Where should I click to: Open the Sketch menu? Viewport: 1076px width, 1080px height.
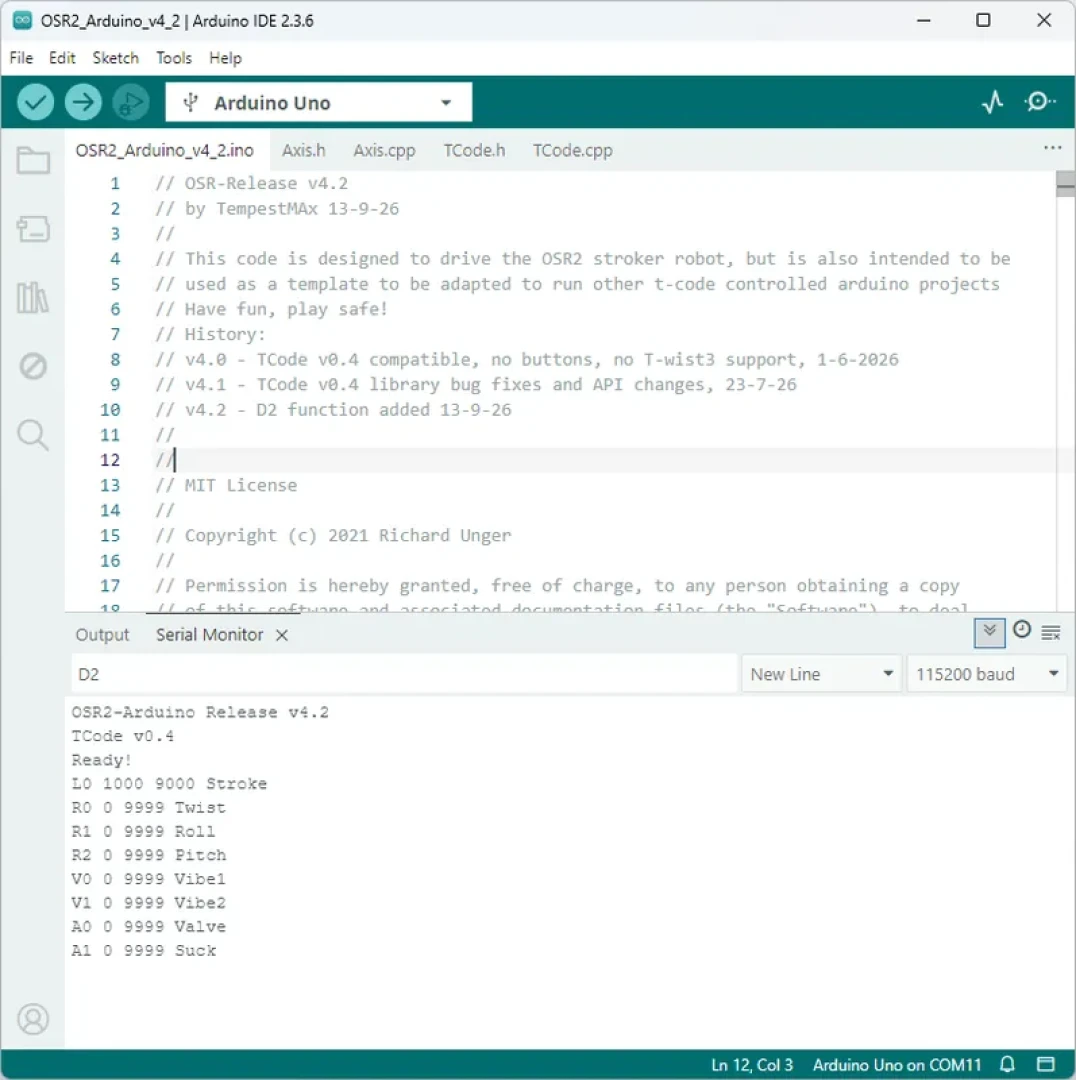coord(116,58)
